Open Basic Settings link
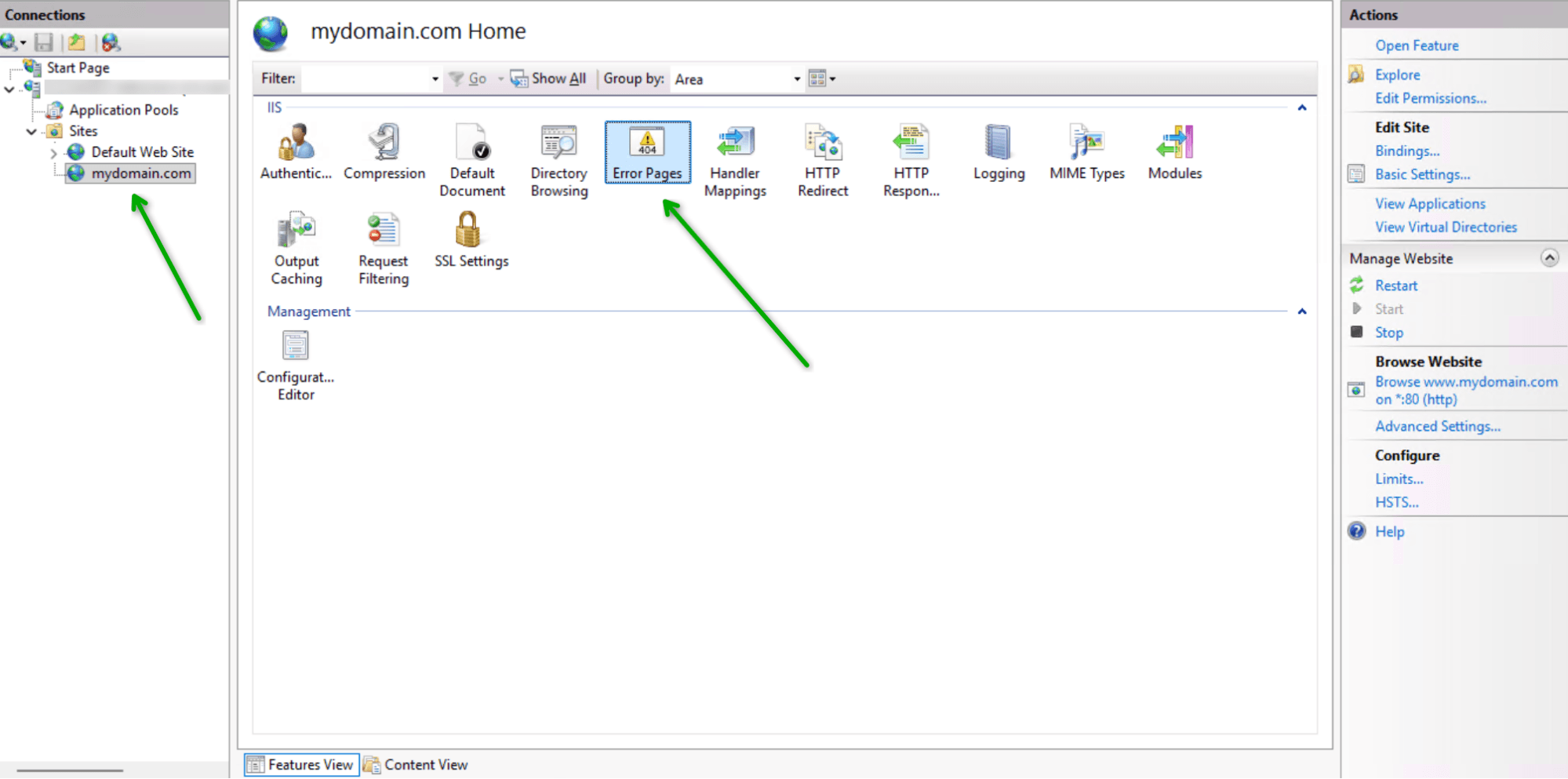This screenshot has width=1568, height=779. (x=1422, y=174)
